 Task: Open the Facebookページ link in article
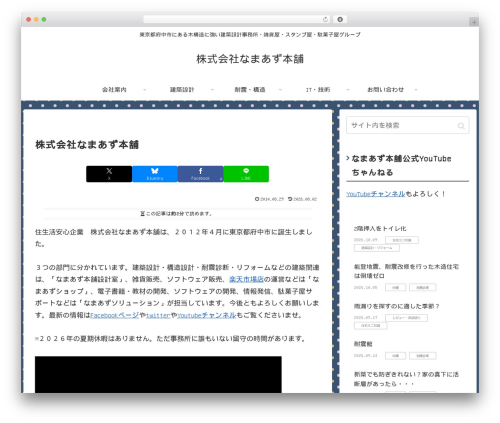click(x=115, y=315)
